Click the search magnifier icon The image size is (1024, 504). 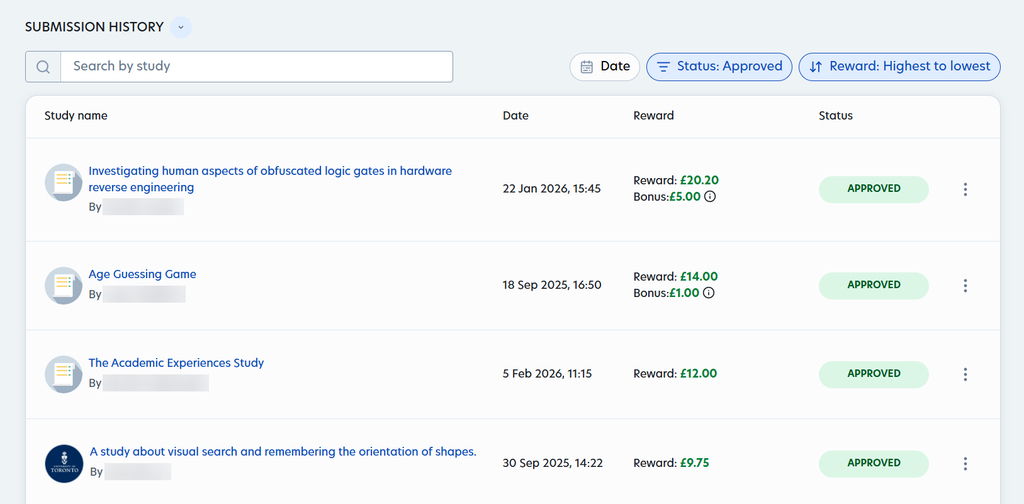[43, 67]
